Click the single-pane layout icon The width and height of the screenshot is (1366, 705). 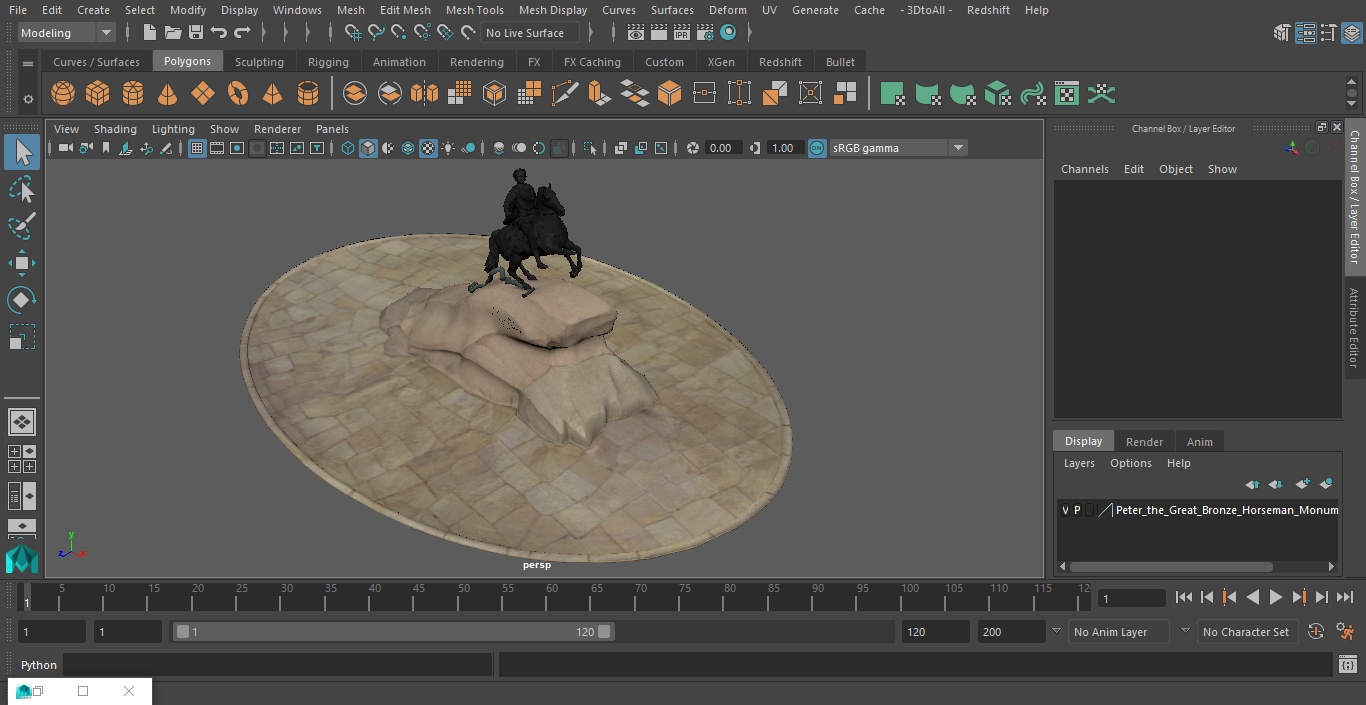[22, 422]
